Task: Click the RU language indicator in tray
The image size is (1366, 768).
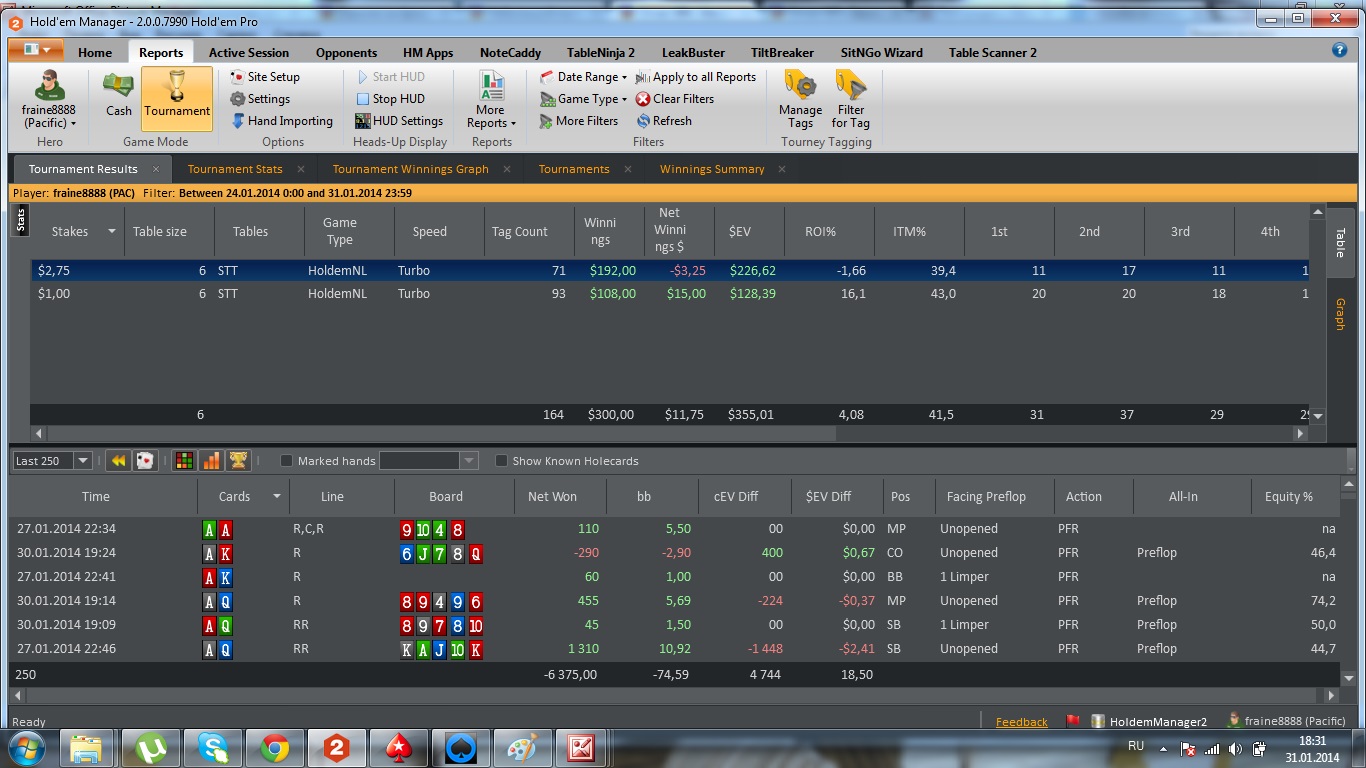Action: tap(1136, 747)
